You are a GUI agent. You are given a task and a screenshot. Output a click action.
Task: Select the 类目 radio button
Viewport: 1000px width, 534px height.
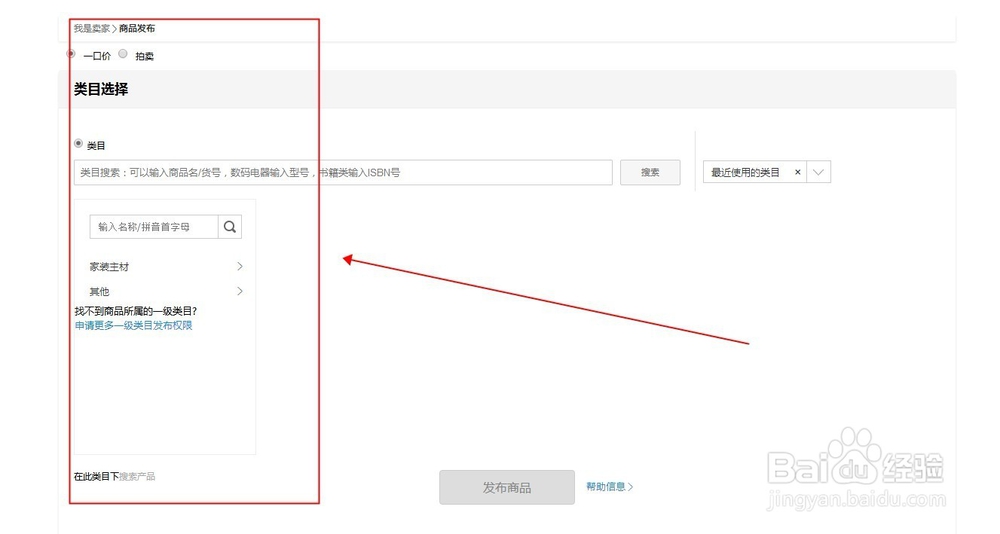(78, 144)
